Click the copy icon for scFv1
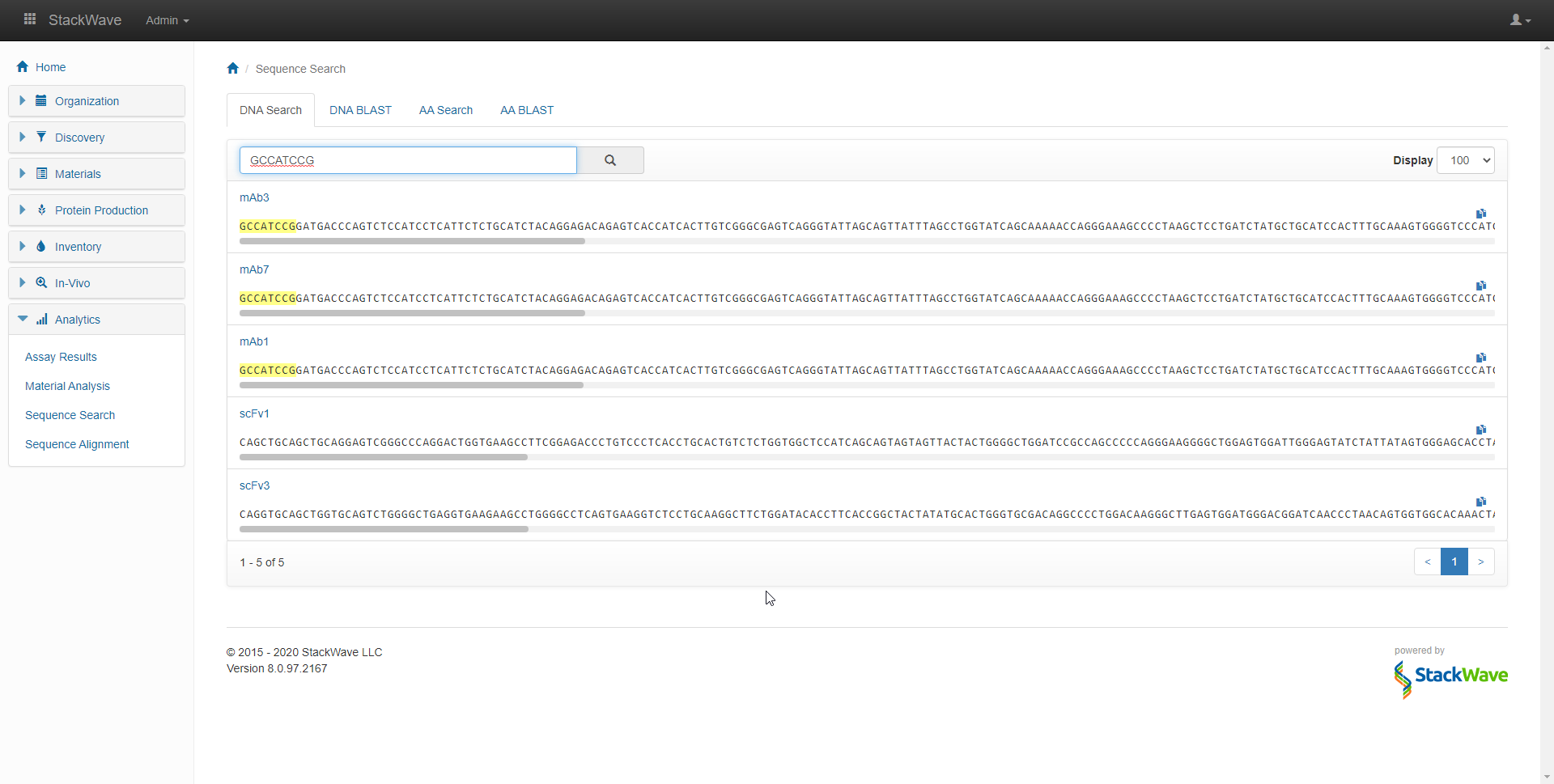 point(1480,430)
